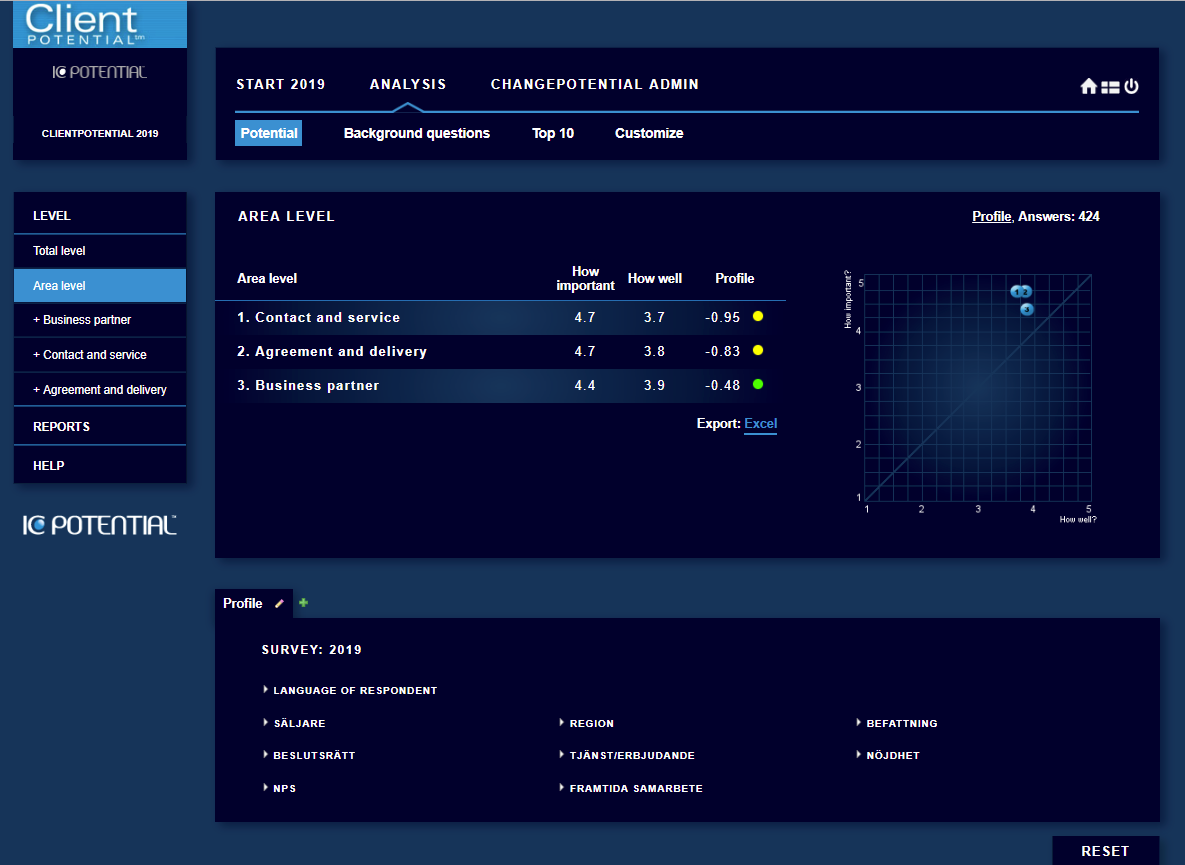Click green indicator for Business partner

(x=758, y=385)
